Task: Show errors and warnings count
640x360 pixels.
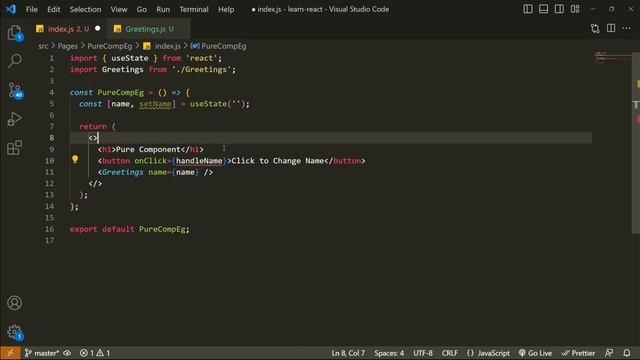Action: click(95, 353)
